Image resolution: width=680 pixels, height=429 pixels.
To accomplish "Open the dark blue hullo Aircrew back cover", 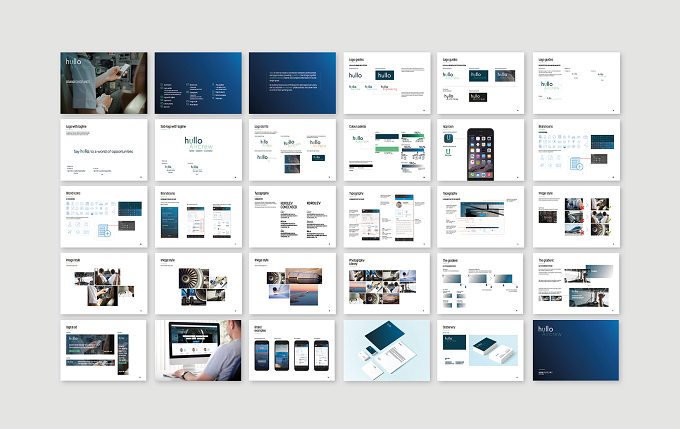I will (576, 350).
